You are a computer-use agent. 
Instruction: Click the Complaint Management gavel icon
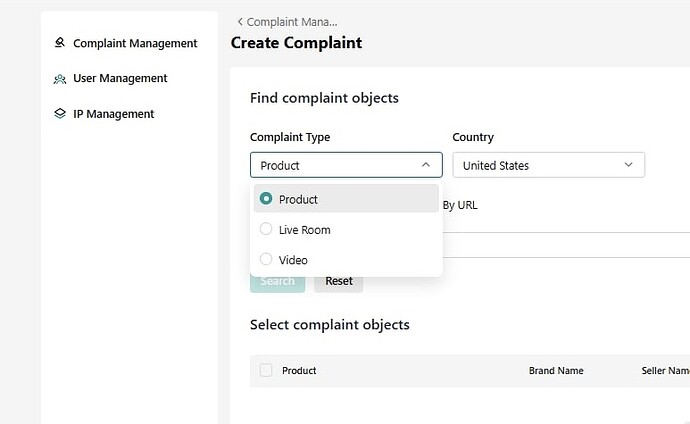click(x=59, y=42)
